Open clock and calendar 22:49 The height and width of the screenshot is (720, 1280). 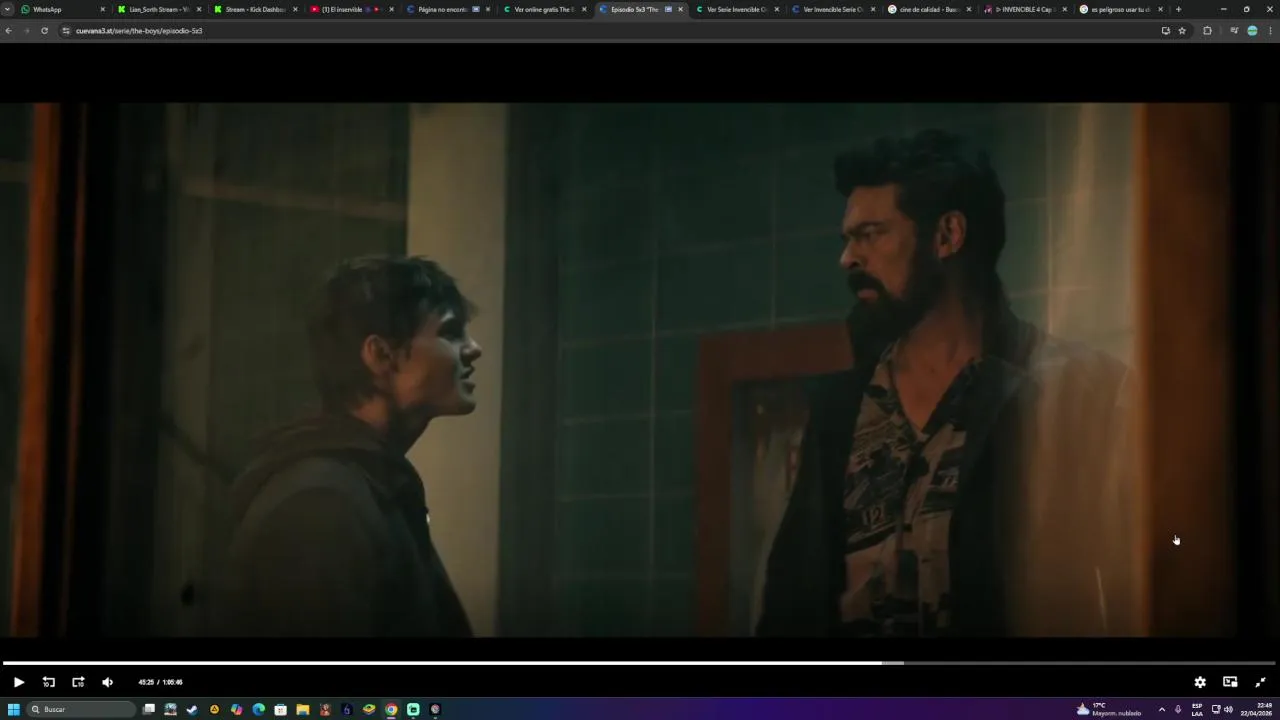click(x=1256, y=709)
